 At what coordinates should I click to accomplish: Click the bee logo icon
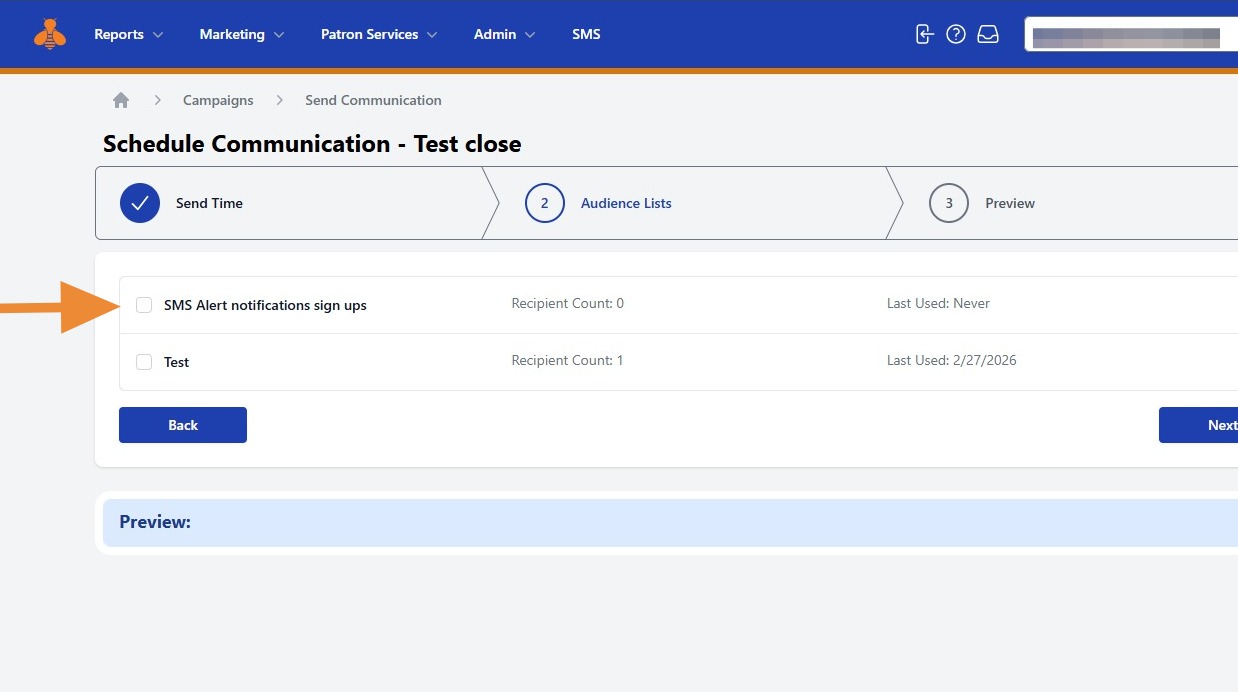pyautogui.click(x=49, y=35)
